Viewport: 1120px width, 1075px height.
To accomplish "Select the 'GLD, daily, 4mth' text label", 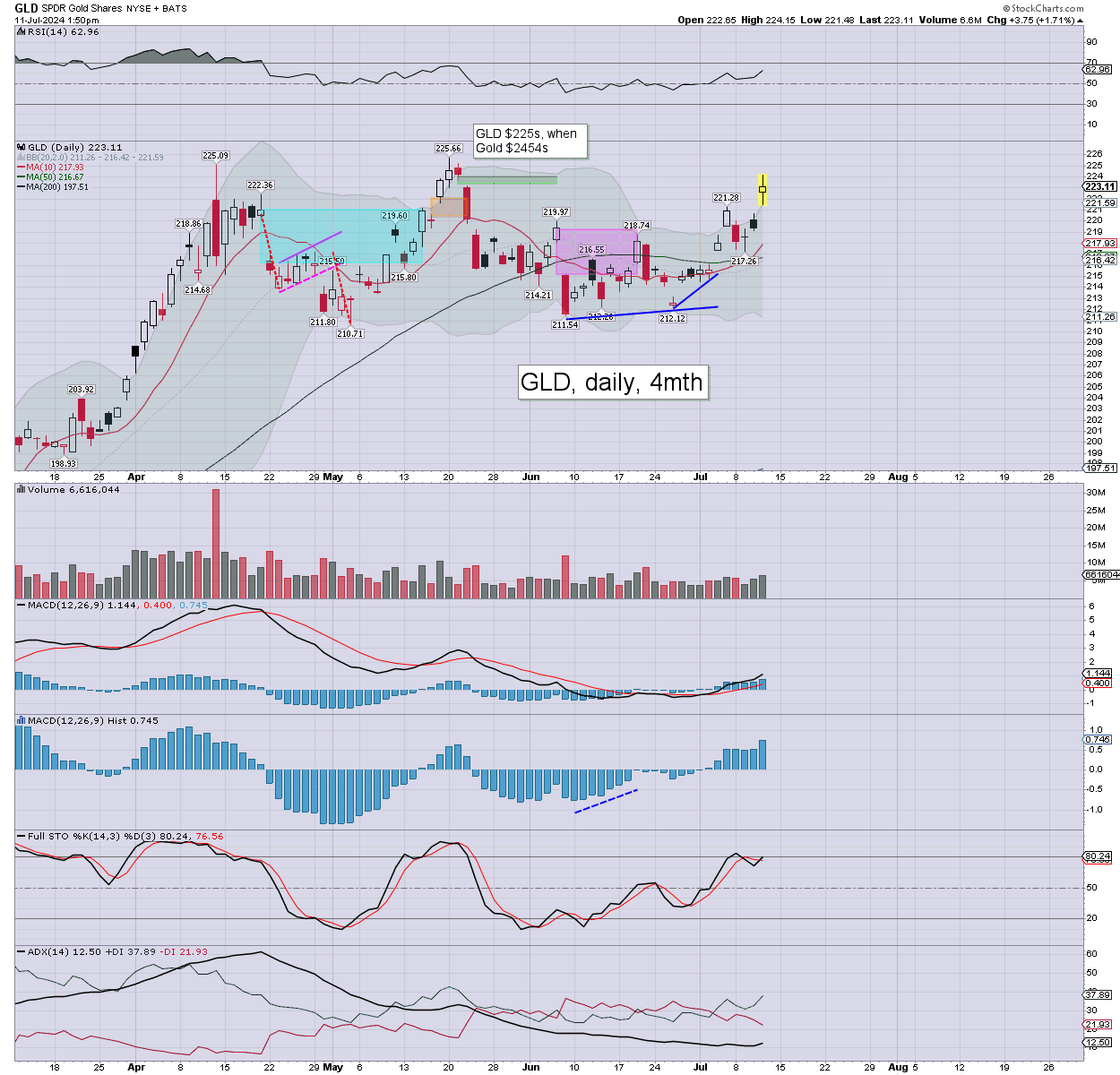I will tap(612, 383).
